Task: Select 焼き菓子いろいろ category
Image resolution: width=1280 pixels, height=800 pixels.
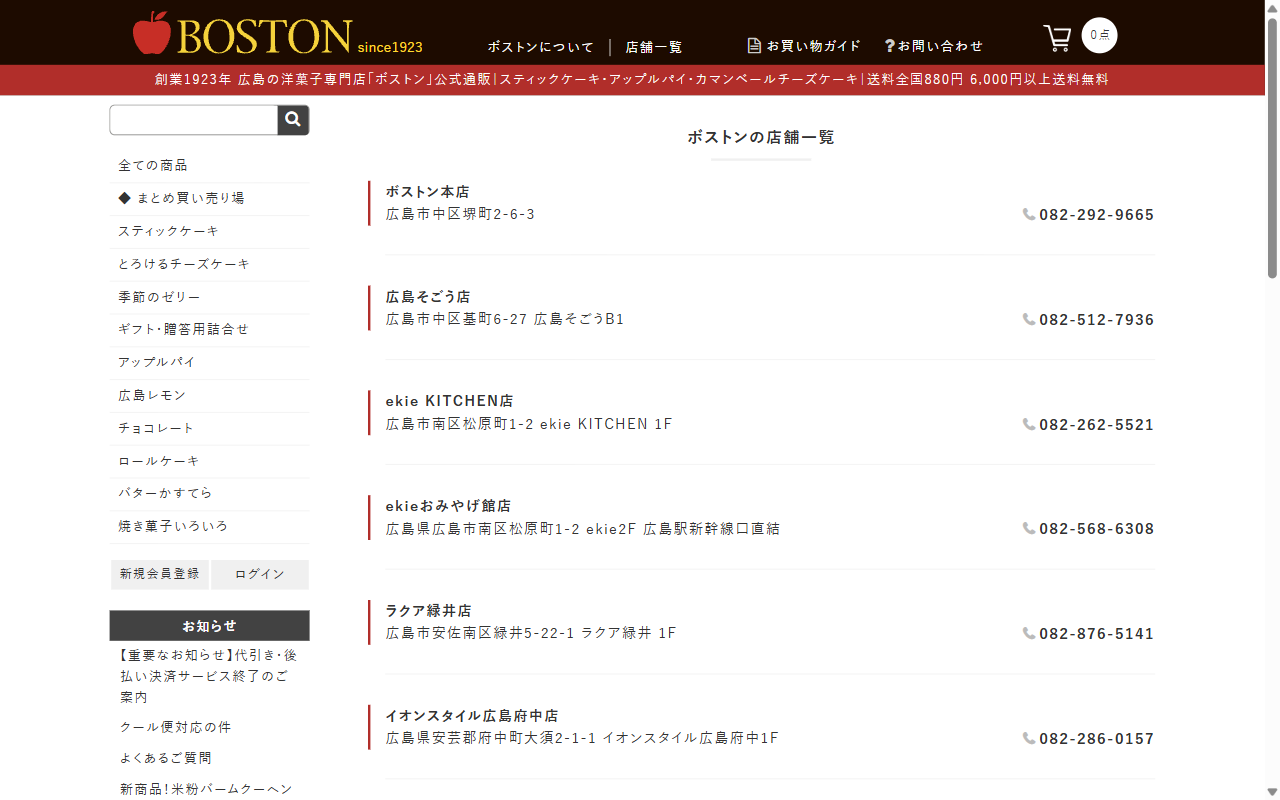Action: (209, 526)
